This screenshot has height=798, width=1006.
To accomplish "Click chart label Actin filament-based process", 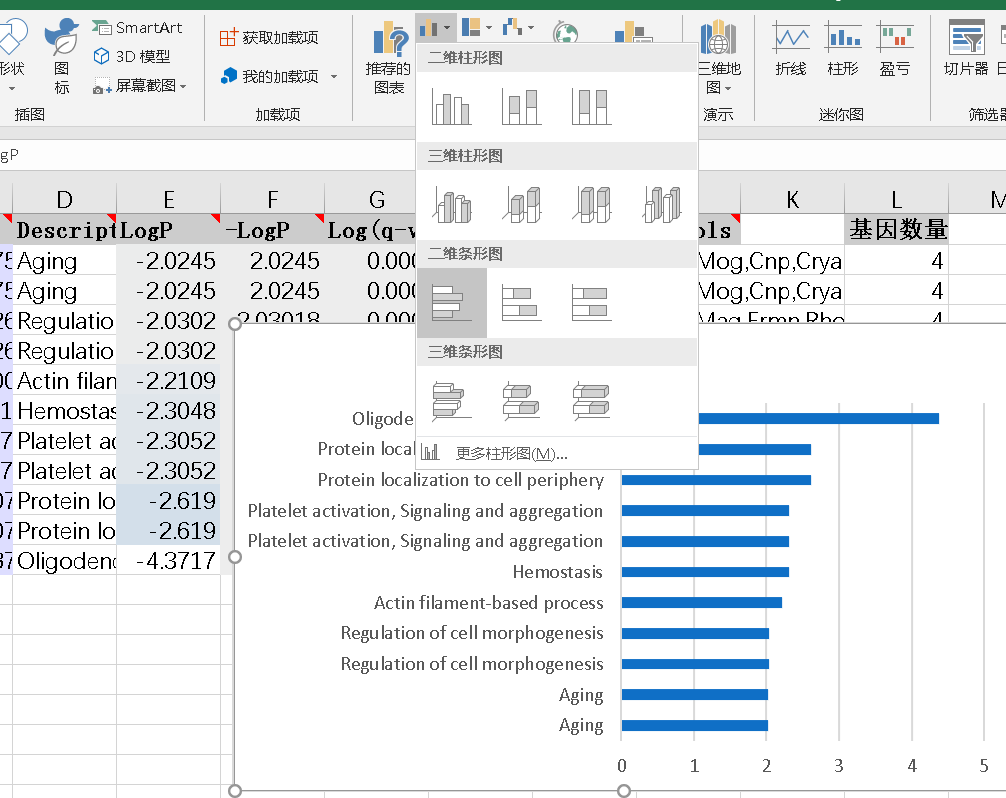I will [489, 602].
